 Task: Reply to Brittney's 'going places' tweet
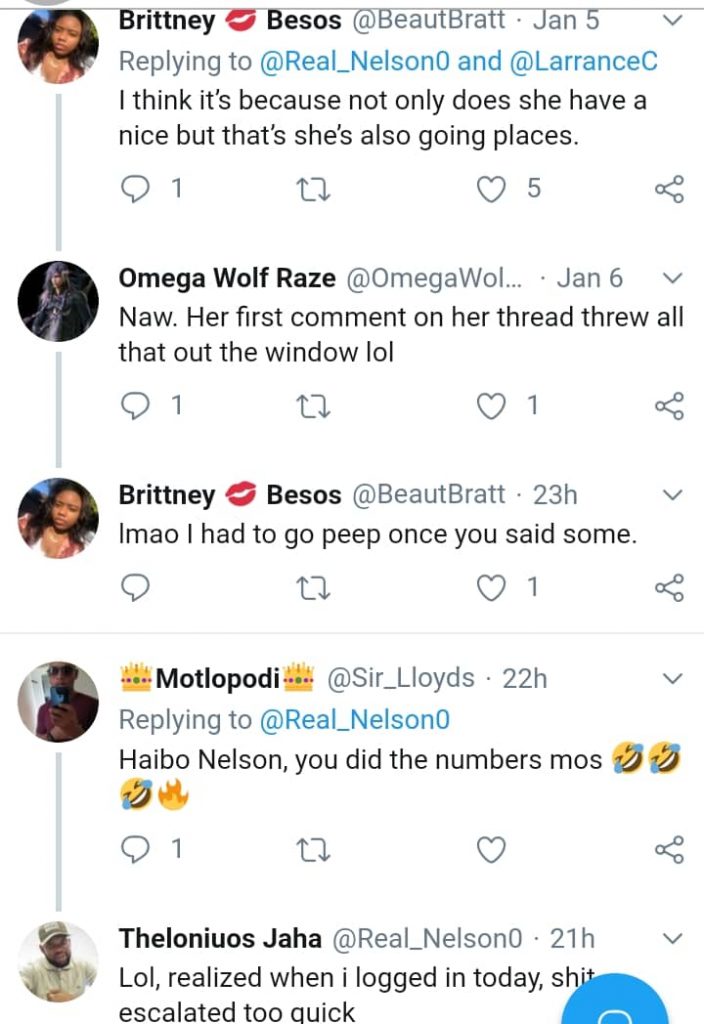pyautogui.click(x=134, y=188)
